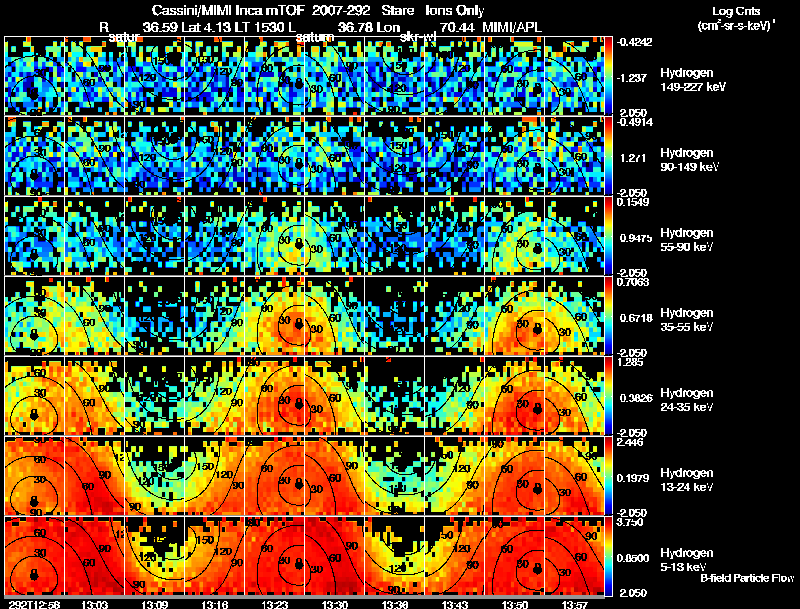The width and height of the screenshot is (800, 609).
Task: Click the "0.3826" colorbar value
Action: point(636,398)
